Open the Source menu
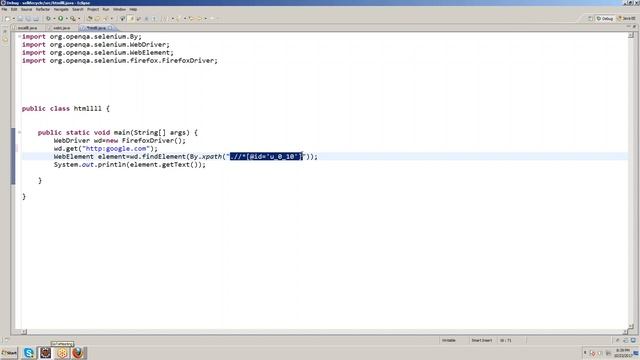 26,9
